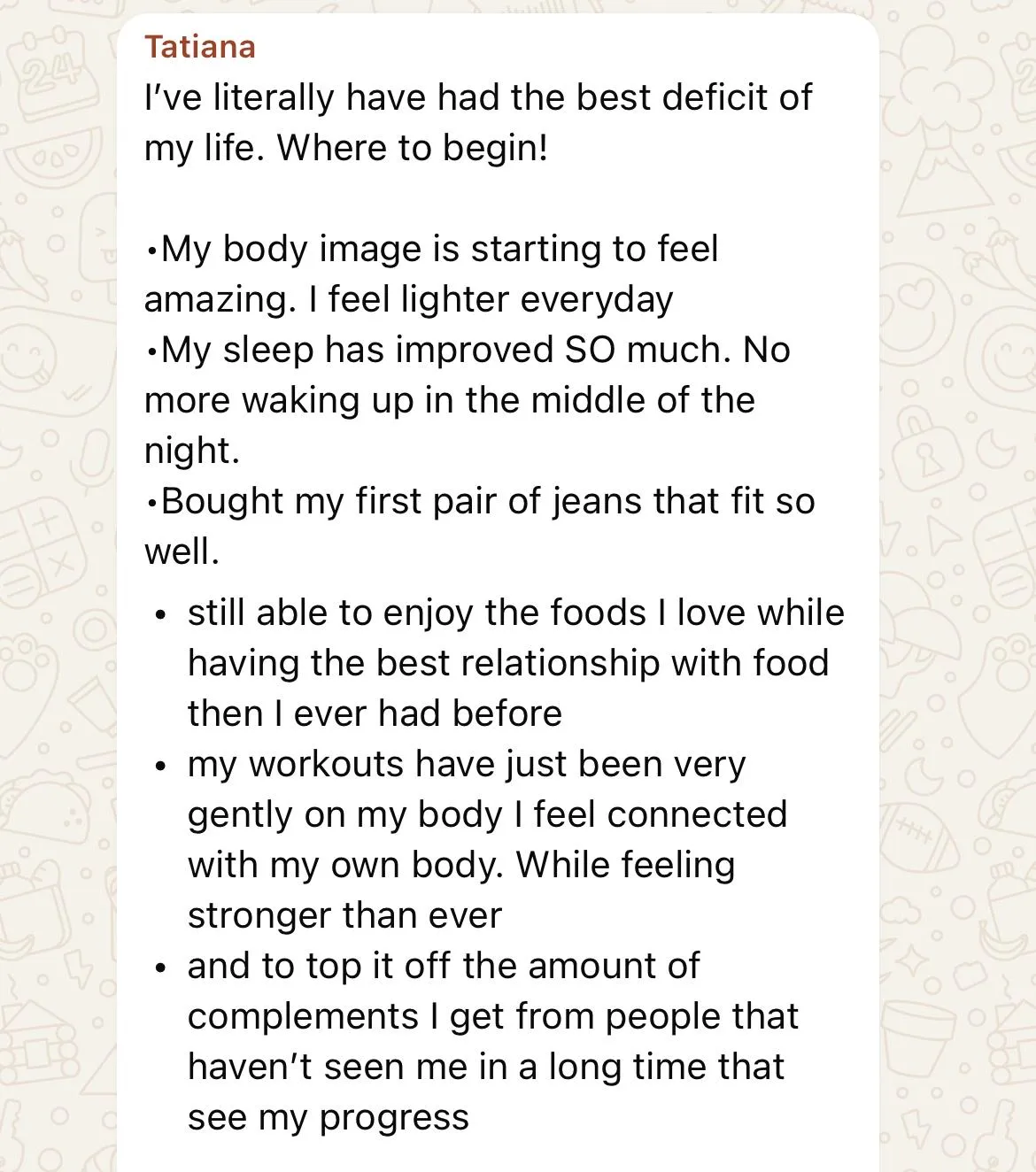This screenshot has height=1172, width=1036.
Task: Select the "best deficit of" opening line
Action: (477, 97)
